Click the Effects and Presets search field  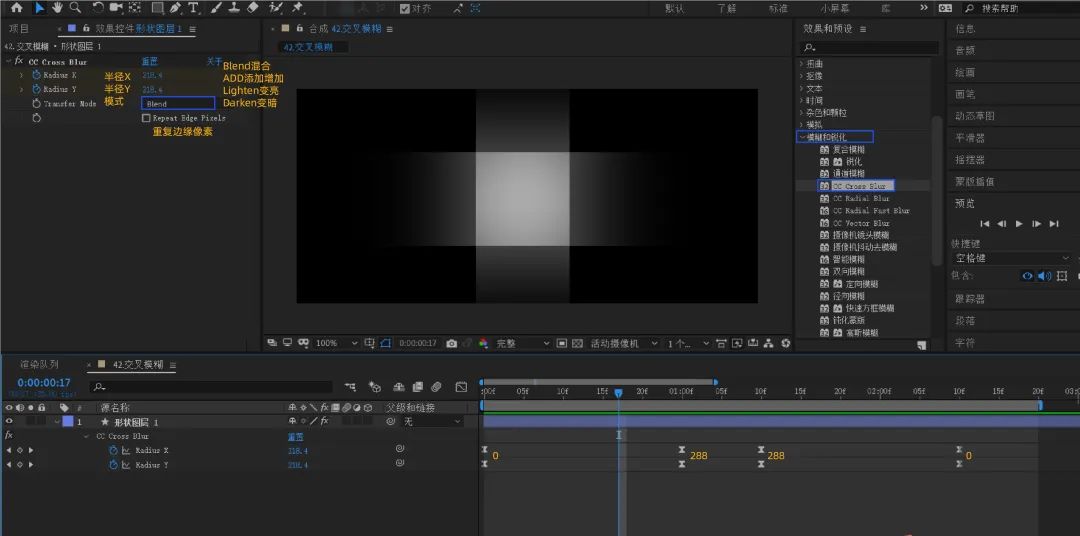[x=869, y=48]
